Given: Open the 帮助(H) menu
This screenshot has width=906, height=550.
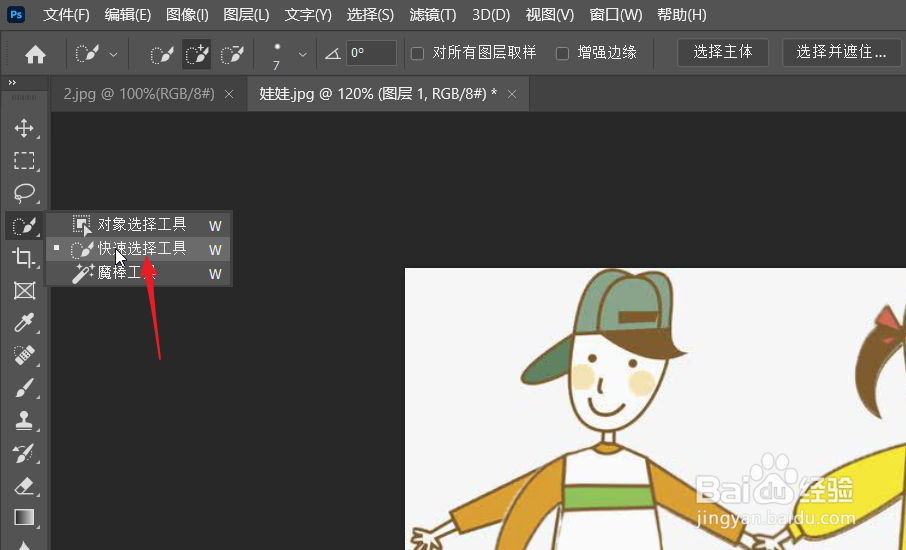Looking at the screenshot, I should 682,14.
